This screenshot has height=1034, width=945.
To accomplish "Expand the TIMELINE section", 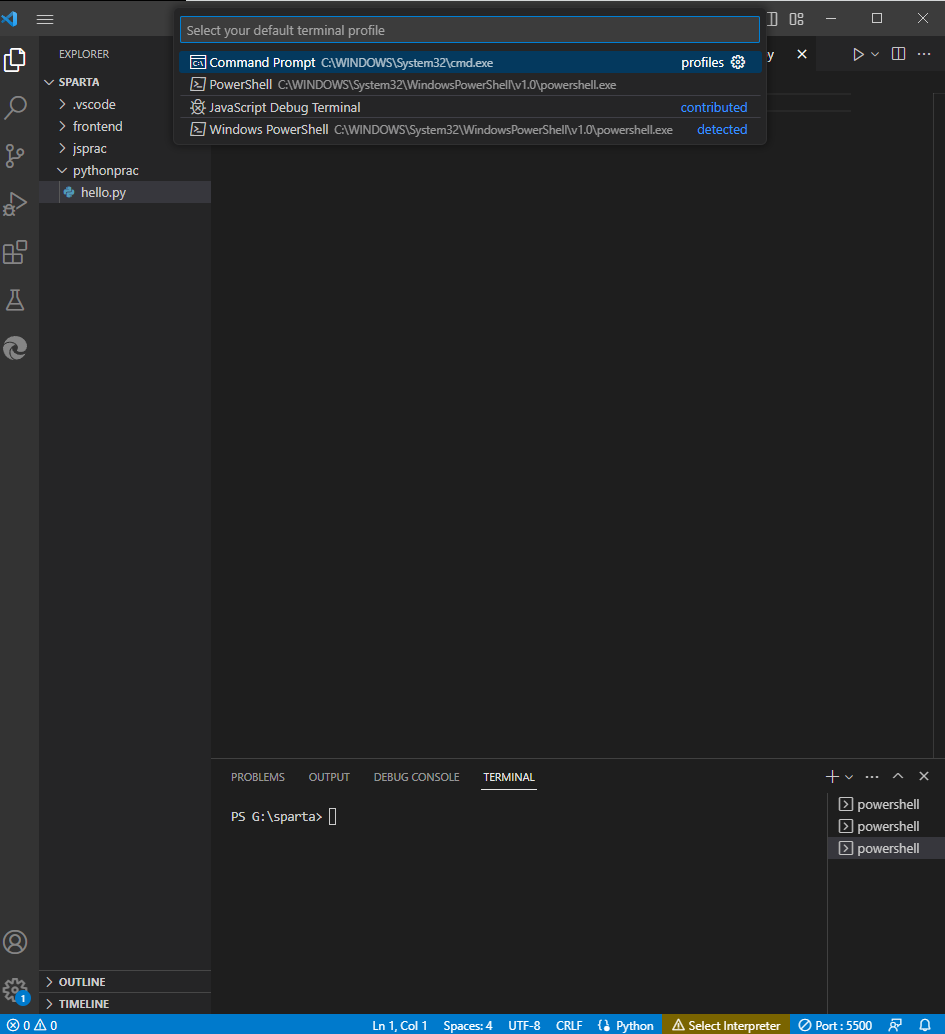I will pos(125,1003).
